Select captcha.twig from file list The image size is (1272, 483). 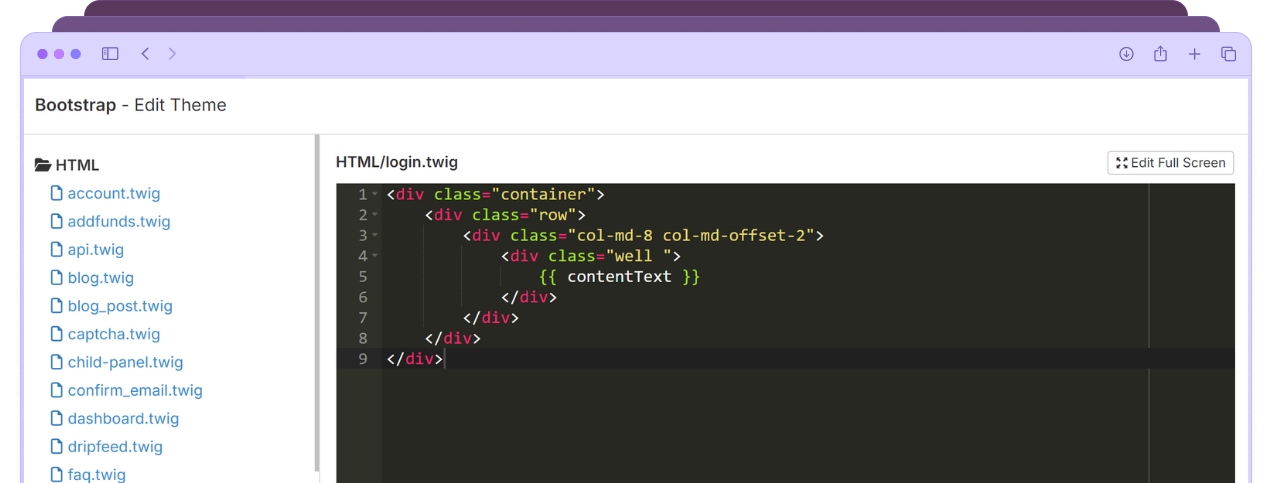[x=113, y=334]
